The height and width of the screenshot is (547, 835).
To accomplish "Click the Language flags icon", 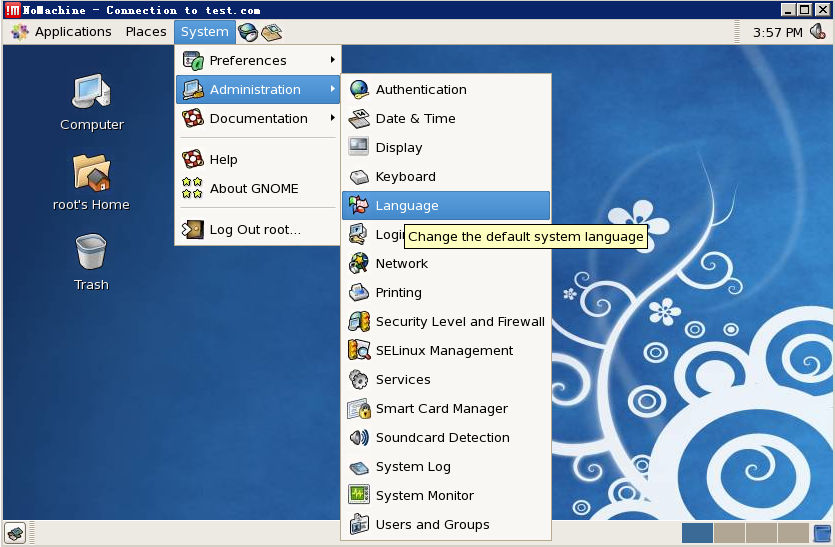I will tap(358, 205).
